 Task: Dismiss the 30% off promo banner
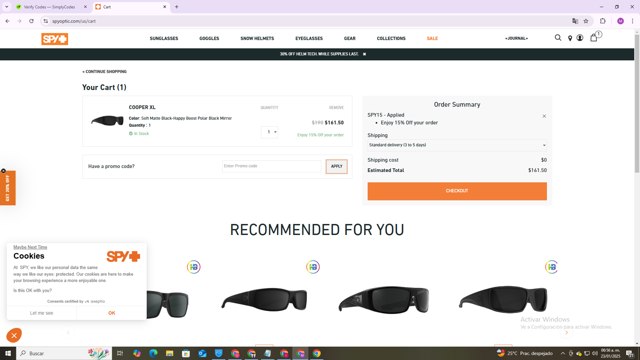[364, 54]
